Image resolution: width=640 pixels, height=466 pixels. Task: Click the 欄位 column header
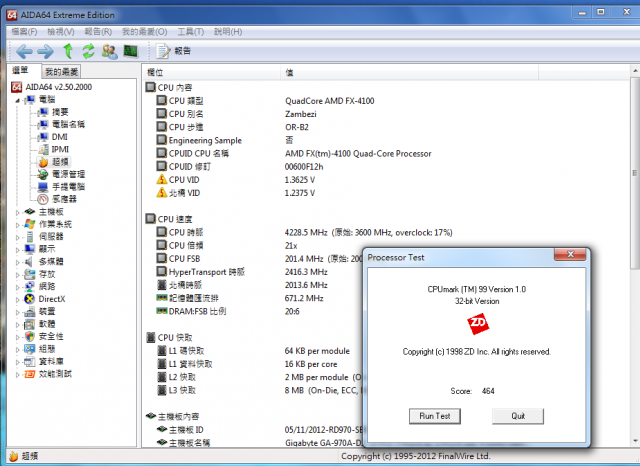pos(211,73)
